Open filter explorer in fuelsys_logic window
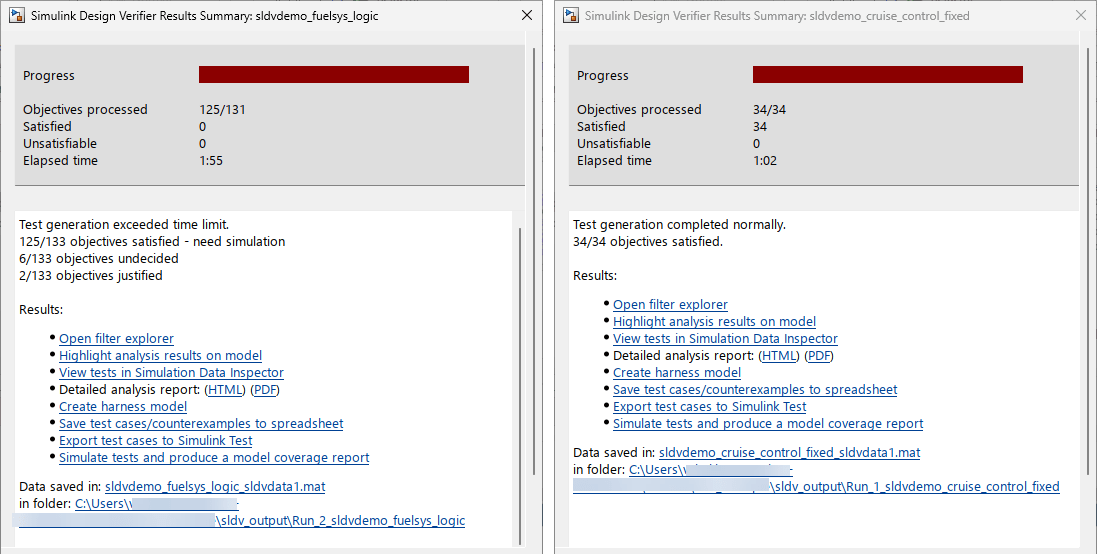This screenshot has width=1097, height=554. click(116, 339)
